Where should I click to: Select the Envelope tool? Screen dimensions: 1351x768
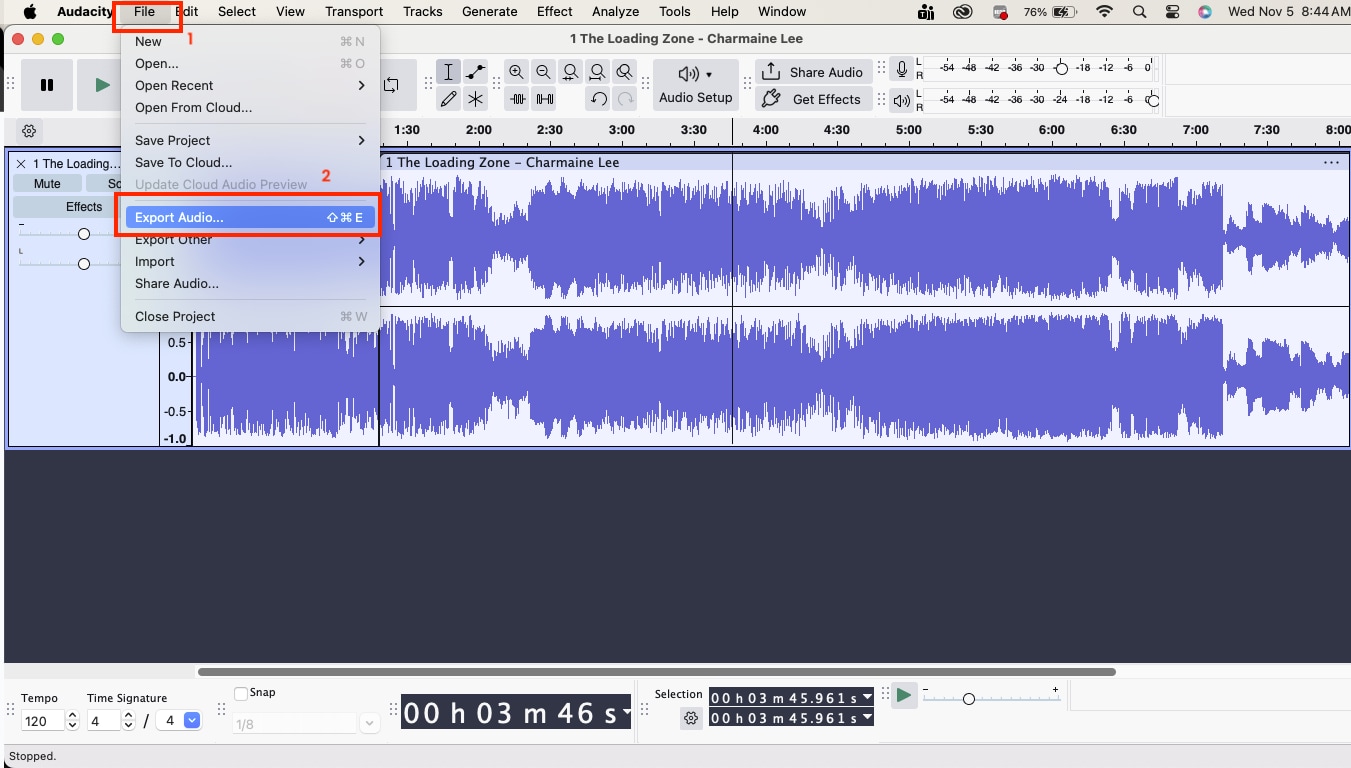pyautogui.click(x=475, y=71)
